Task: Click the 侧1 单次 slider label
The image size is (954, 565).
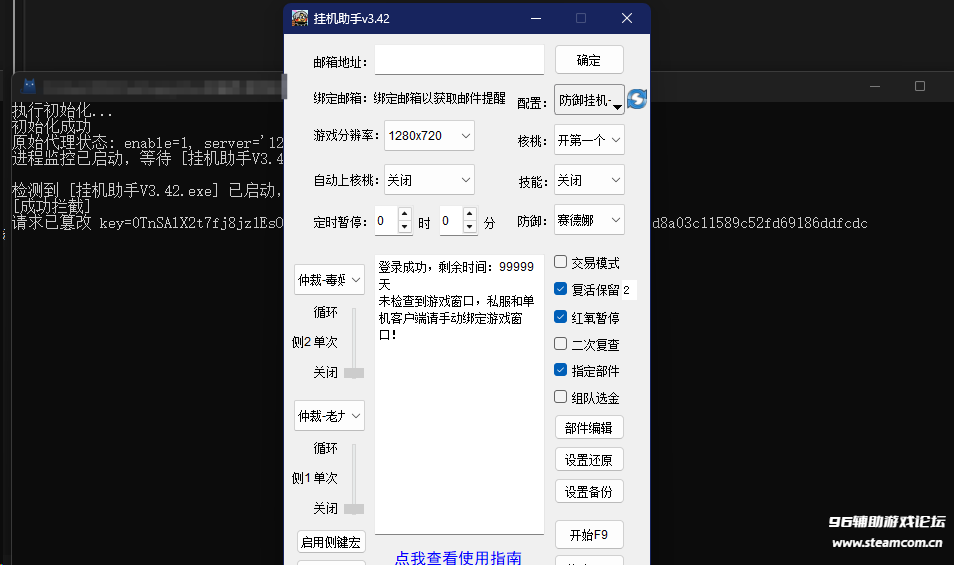Action: coord(315,478)
